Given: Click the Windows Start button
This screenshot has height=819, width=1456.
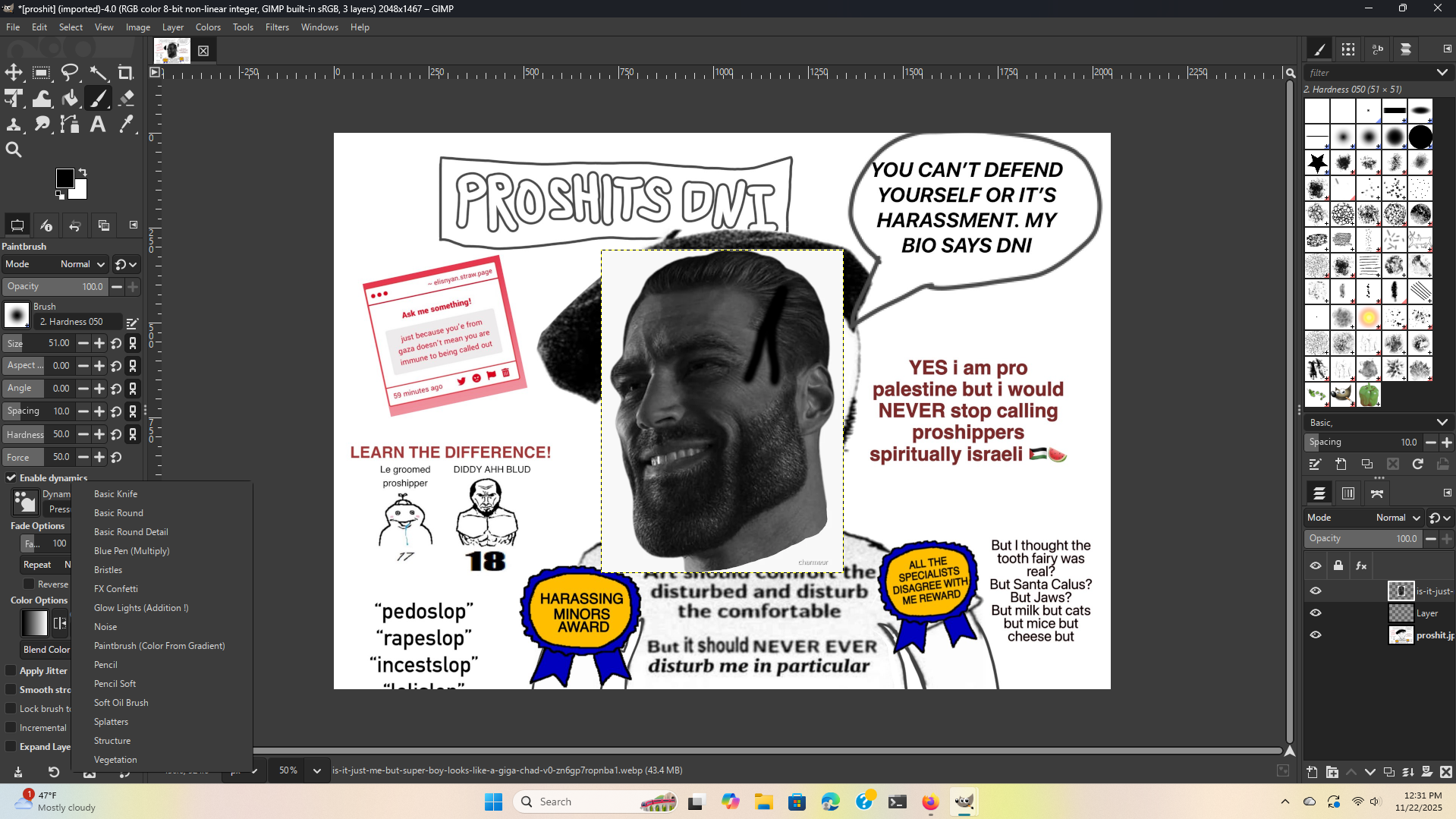Looking at the screenshot, I should [493, 802].
